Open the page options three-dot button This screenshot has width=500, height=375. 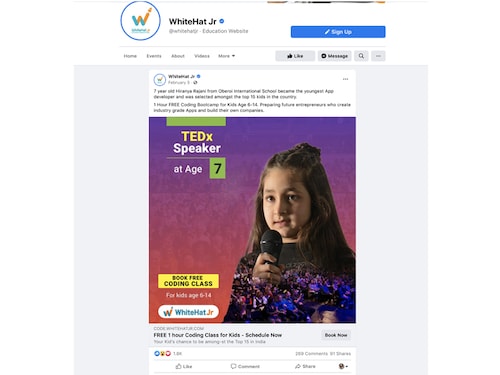[x=378, y=56]
